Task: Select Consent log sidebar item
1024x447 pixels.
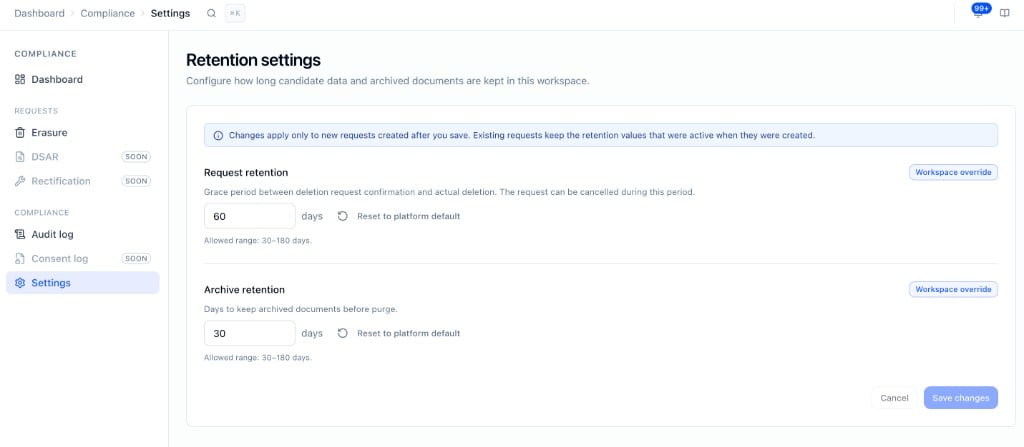Action: point(82,259)
